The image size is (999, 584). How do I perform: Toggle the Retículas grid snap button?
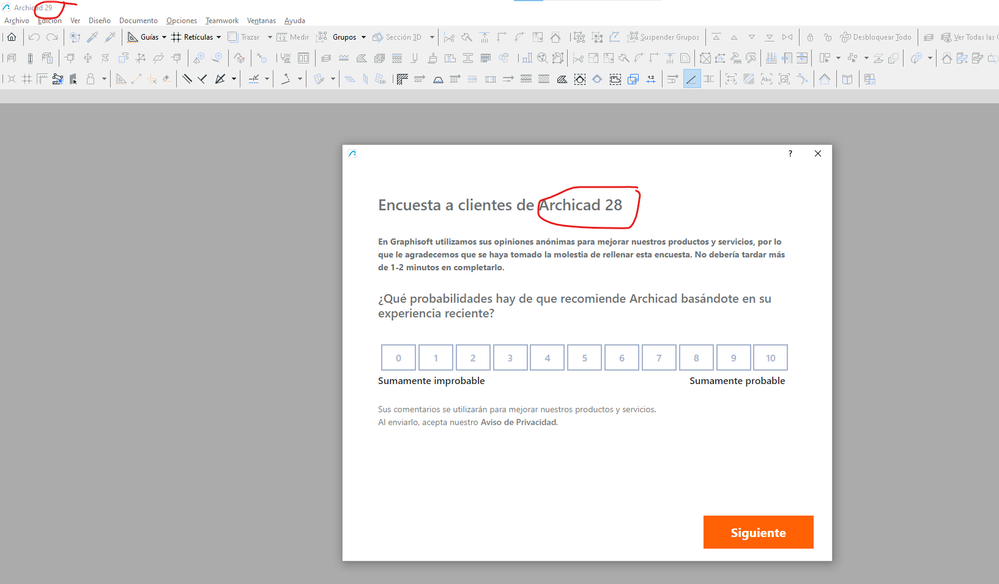[192, 37]
